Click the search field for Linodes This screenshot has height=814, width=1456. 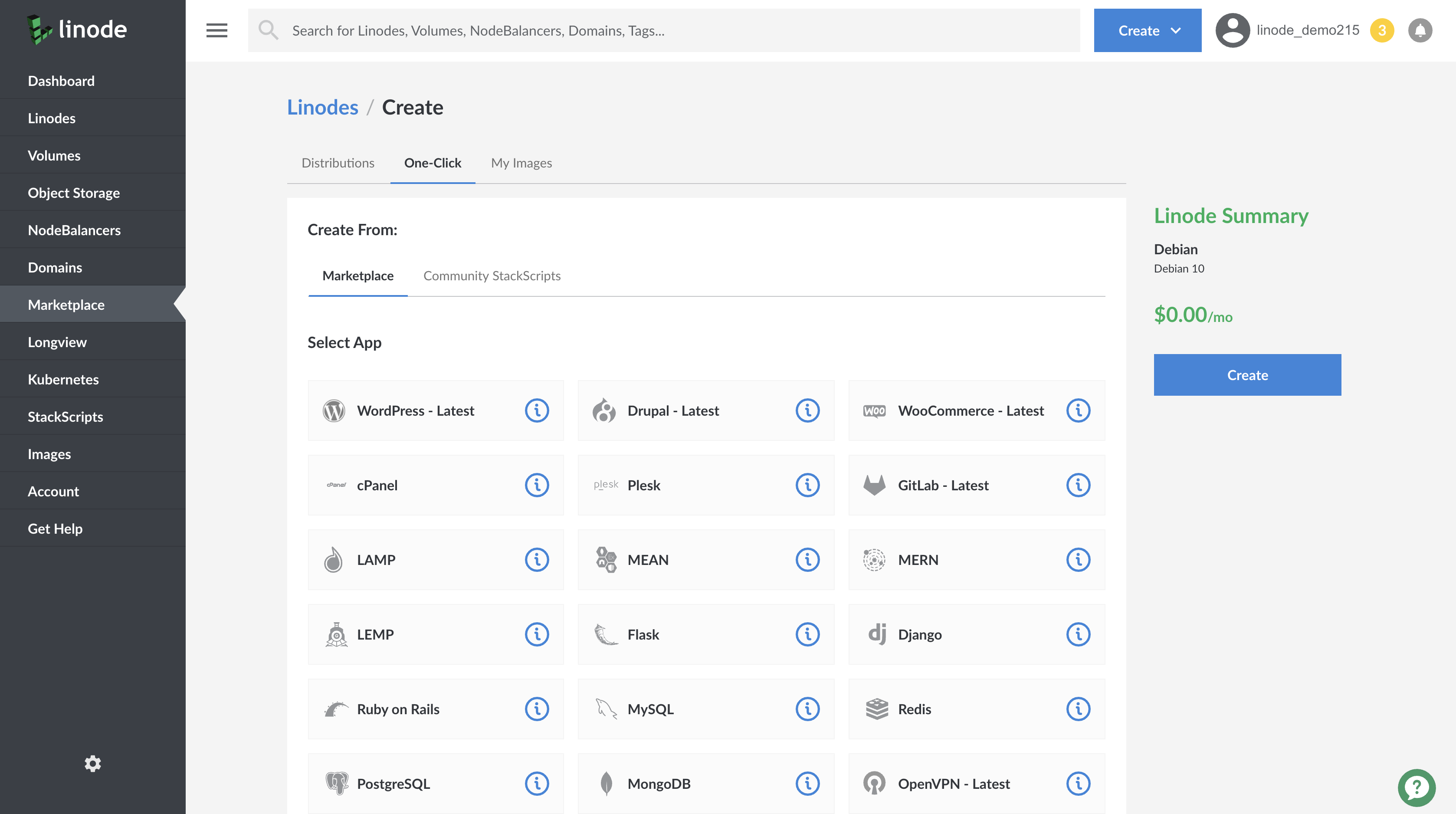pyautogui.click(x=622, y=30)
